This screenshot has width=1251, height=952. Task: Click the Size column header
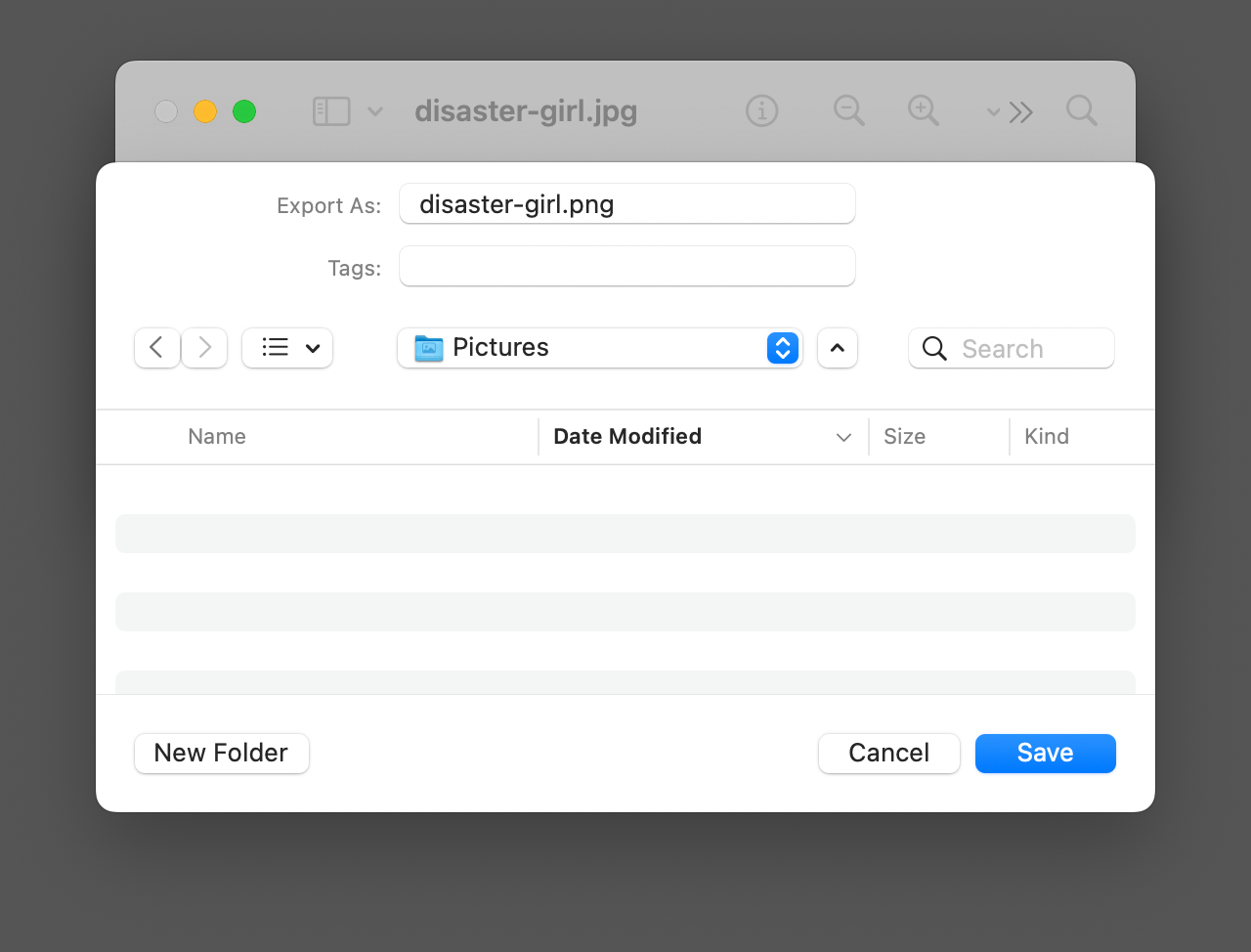pos(904,437)
